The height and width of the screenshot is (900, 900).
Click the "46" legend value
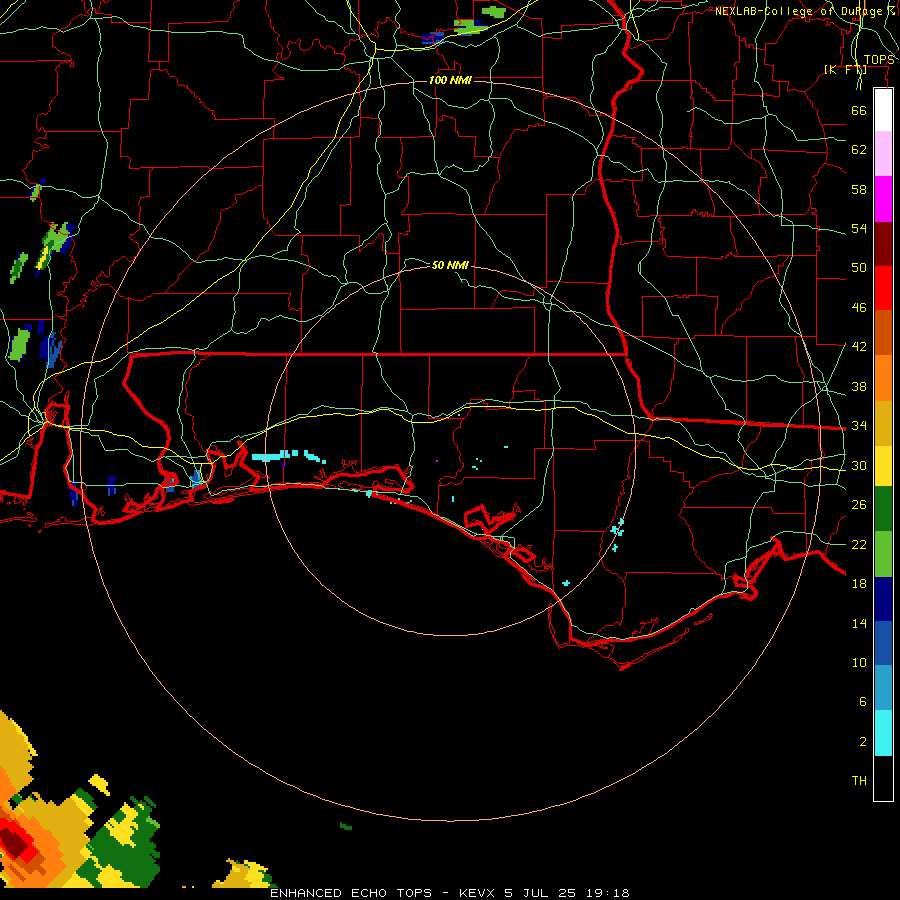coord(859,307)
